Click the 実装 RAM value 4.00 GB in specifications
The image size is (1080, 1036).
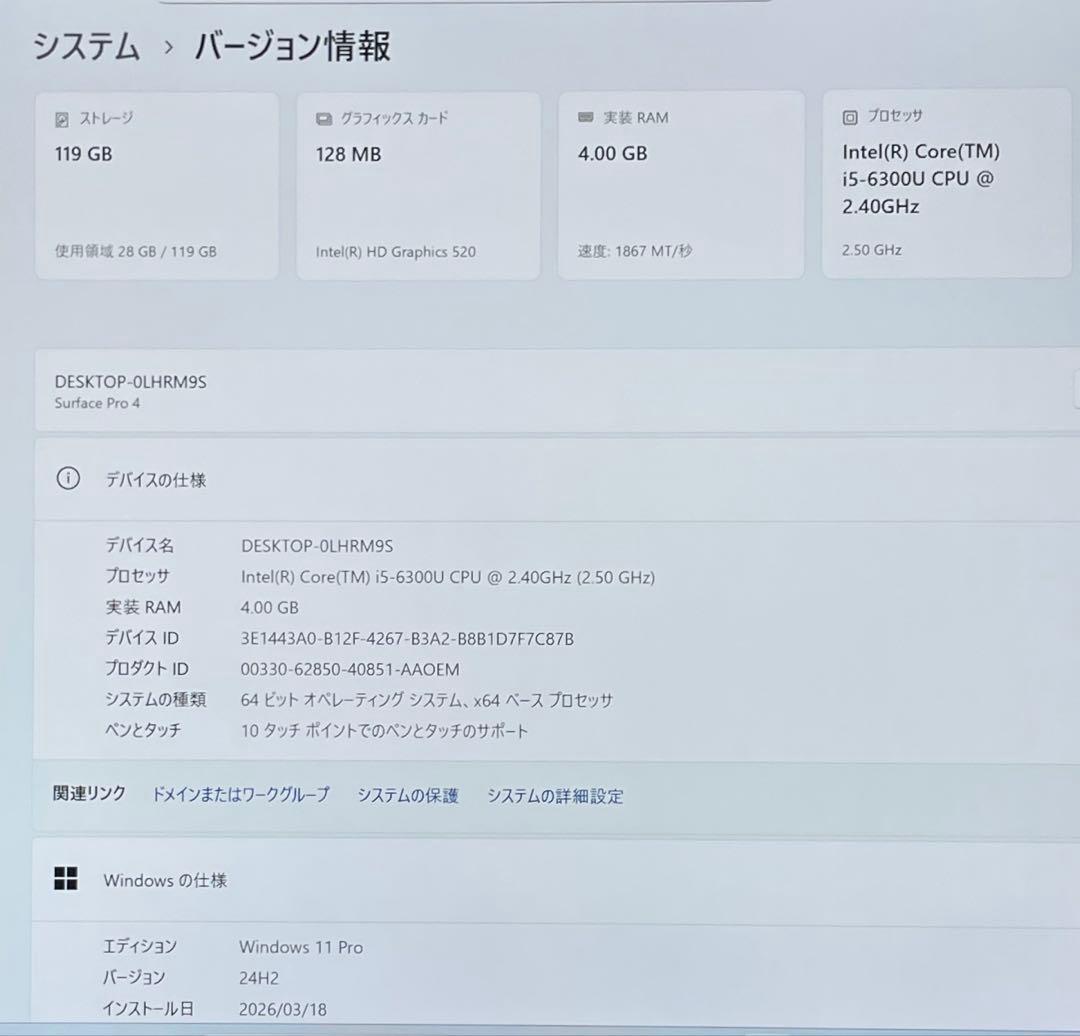pyautogui.click(x=269, y=608)
